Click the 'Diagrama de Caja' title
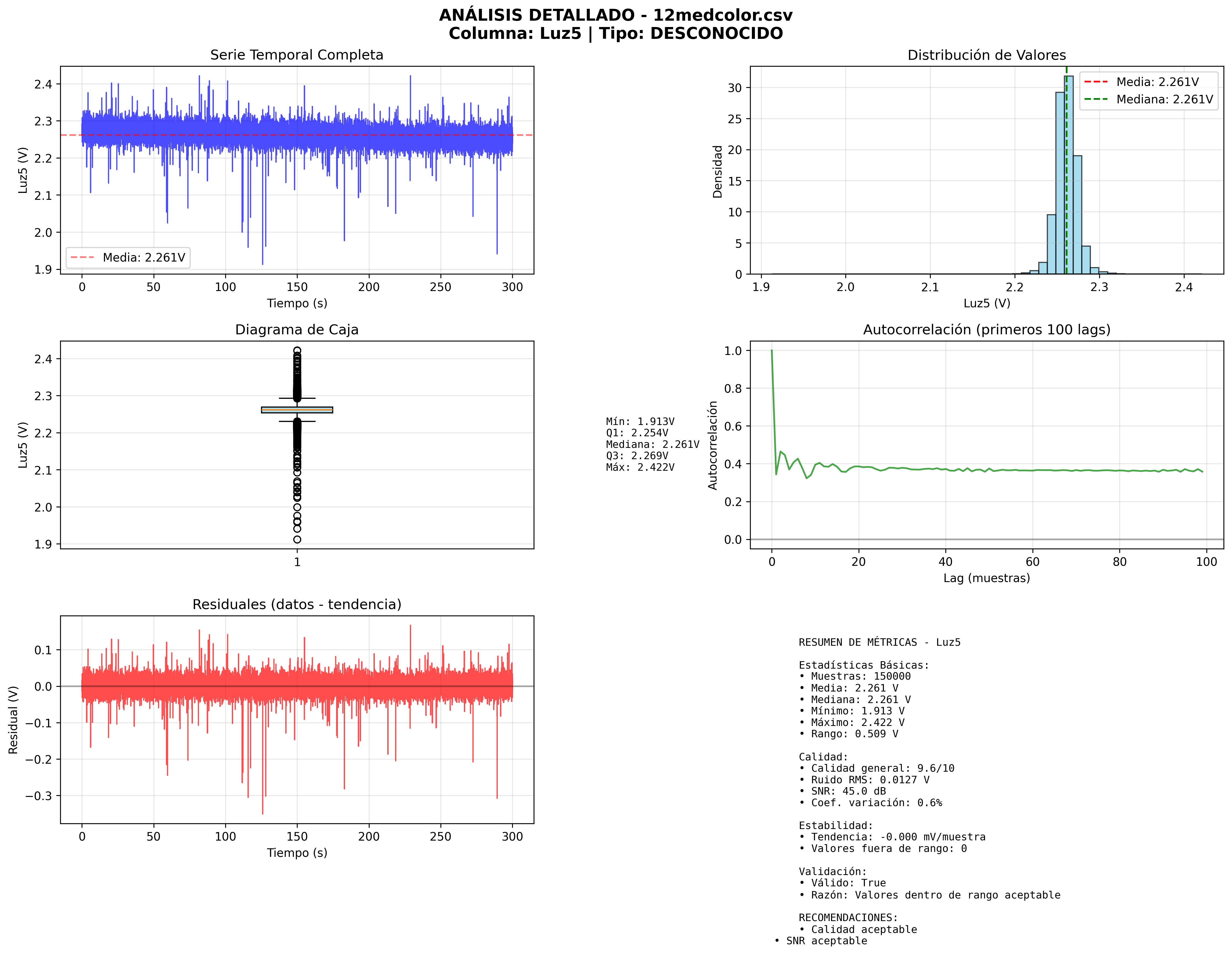The image size is (1232, 966). tap(296, 330)
